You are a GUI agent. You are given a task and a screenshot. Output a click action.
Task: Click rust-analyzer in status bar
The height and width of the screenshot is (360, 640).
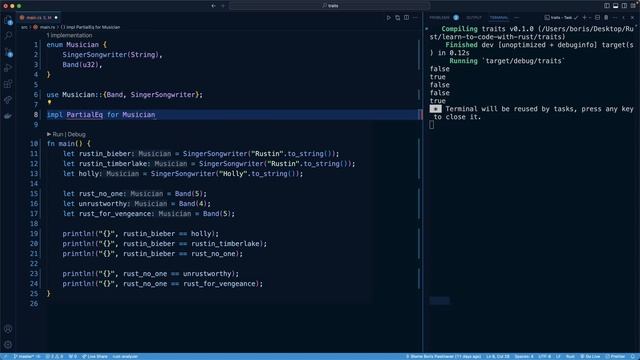click(125, 356)
